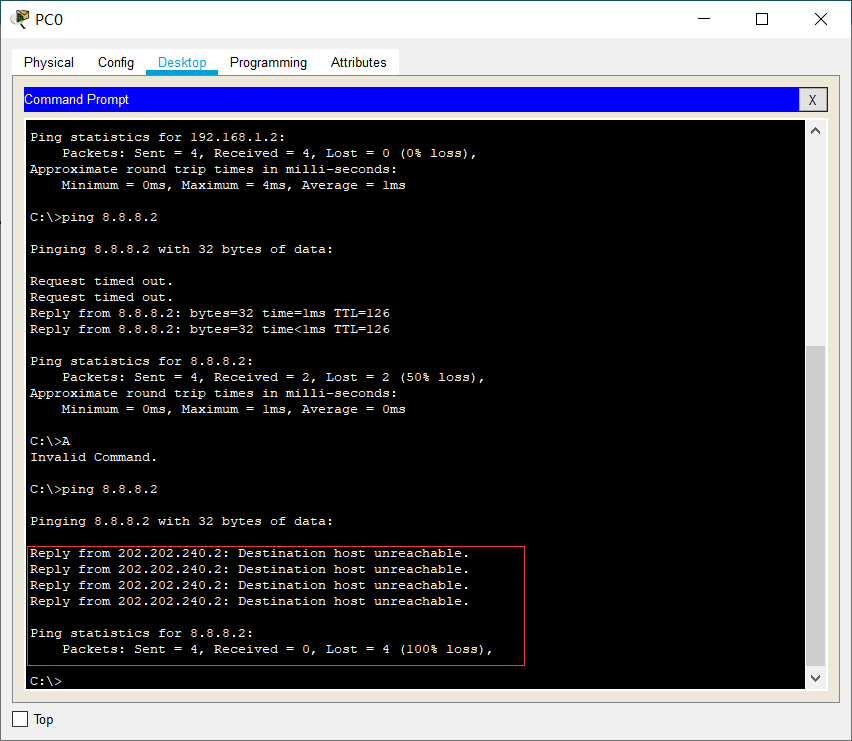Select the Desktop tab
The image size is (852, 741).
point(181,62)
